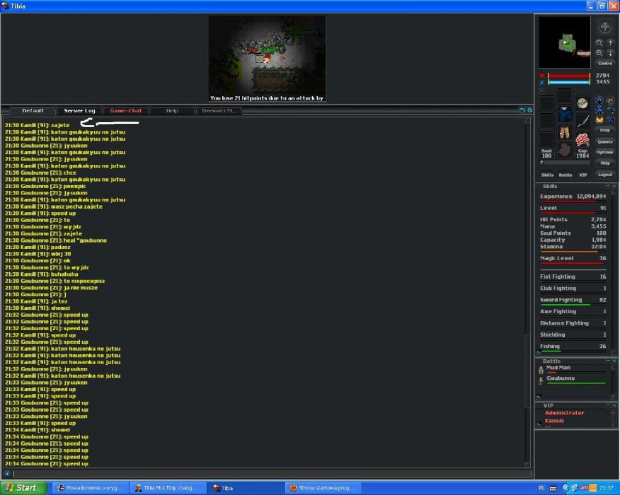The image size is (620, 495).
Task: Click the Sword Fighting skill progress bar
Action: tap(573, 305)
